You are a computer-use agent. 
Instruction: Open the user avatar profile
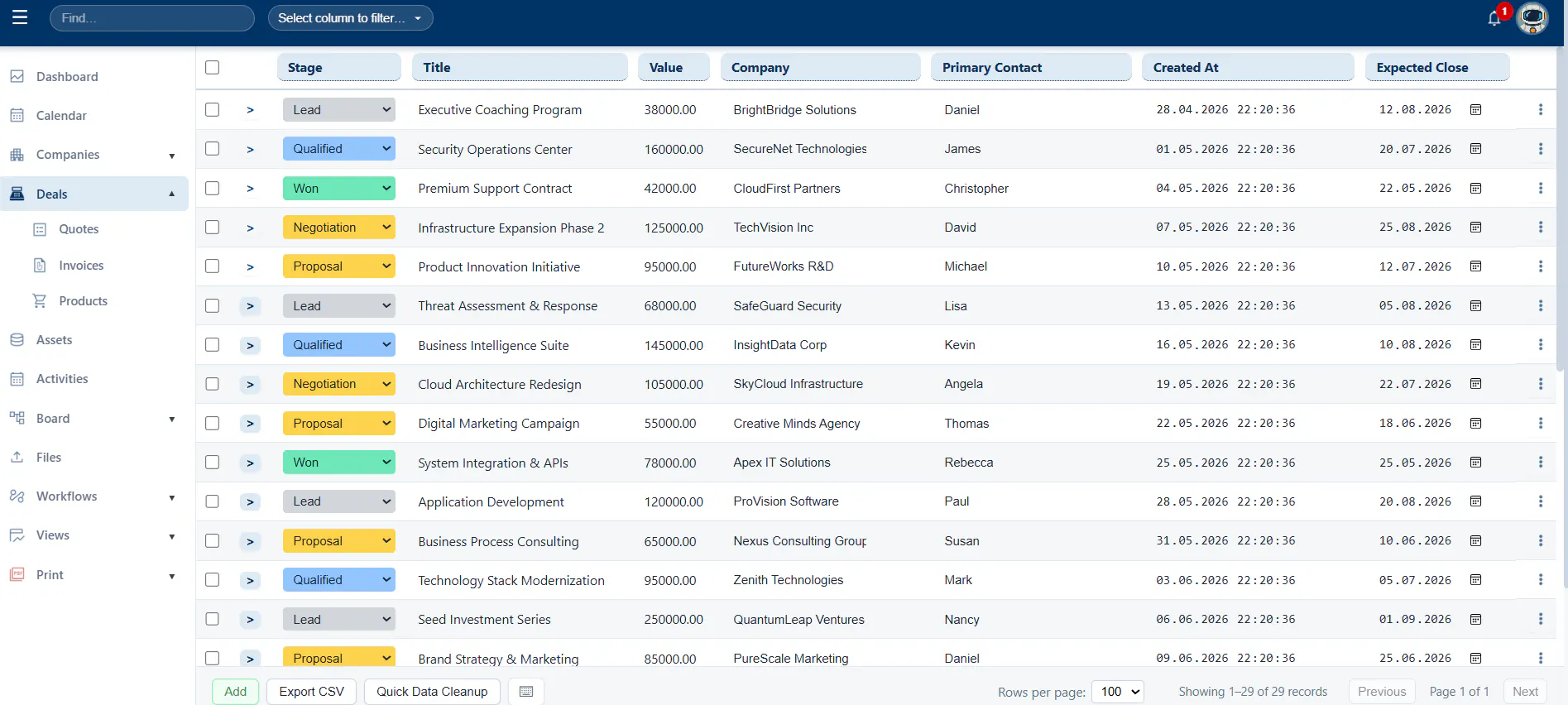[1532, 18]
